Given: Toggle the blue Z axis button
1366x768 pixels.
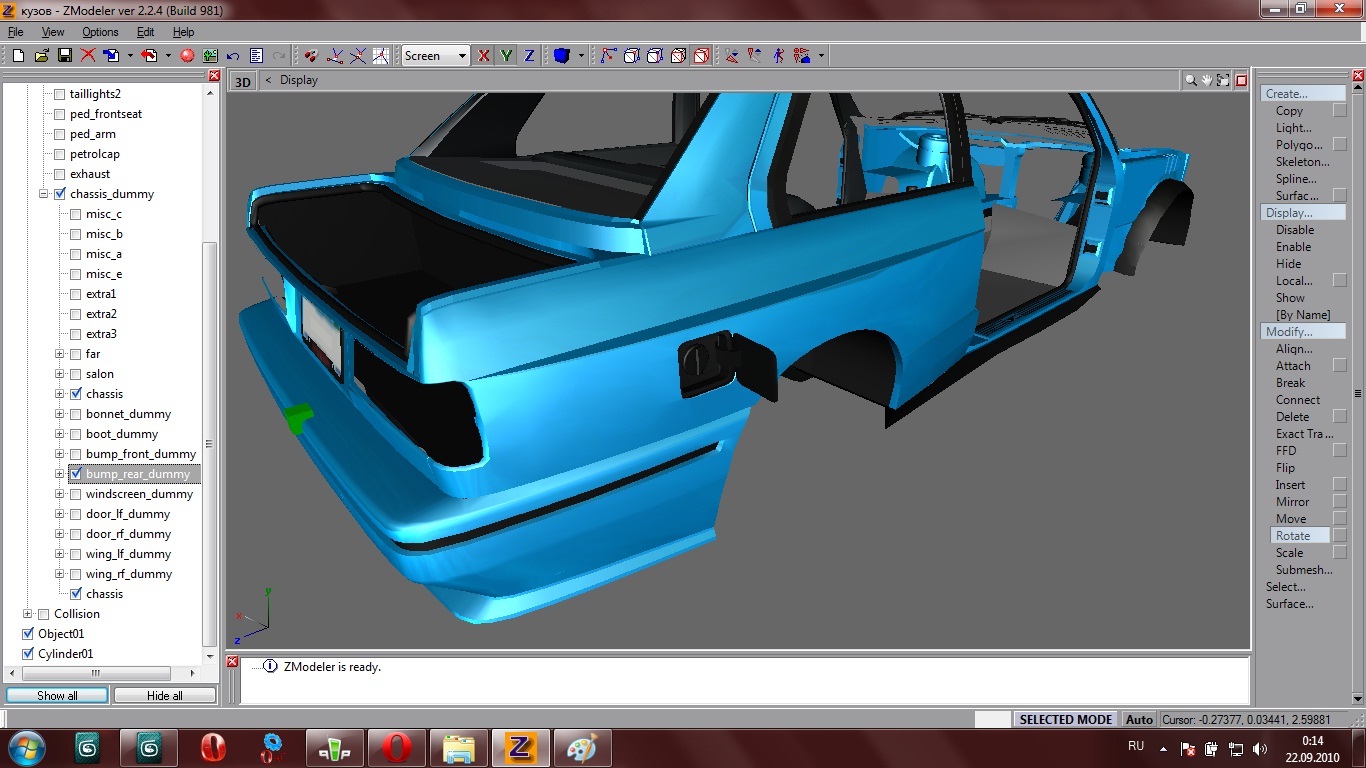Looking at the screenshot, I should tap(529, 56).
